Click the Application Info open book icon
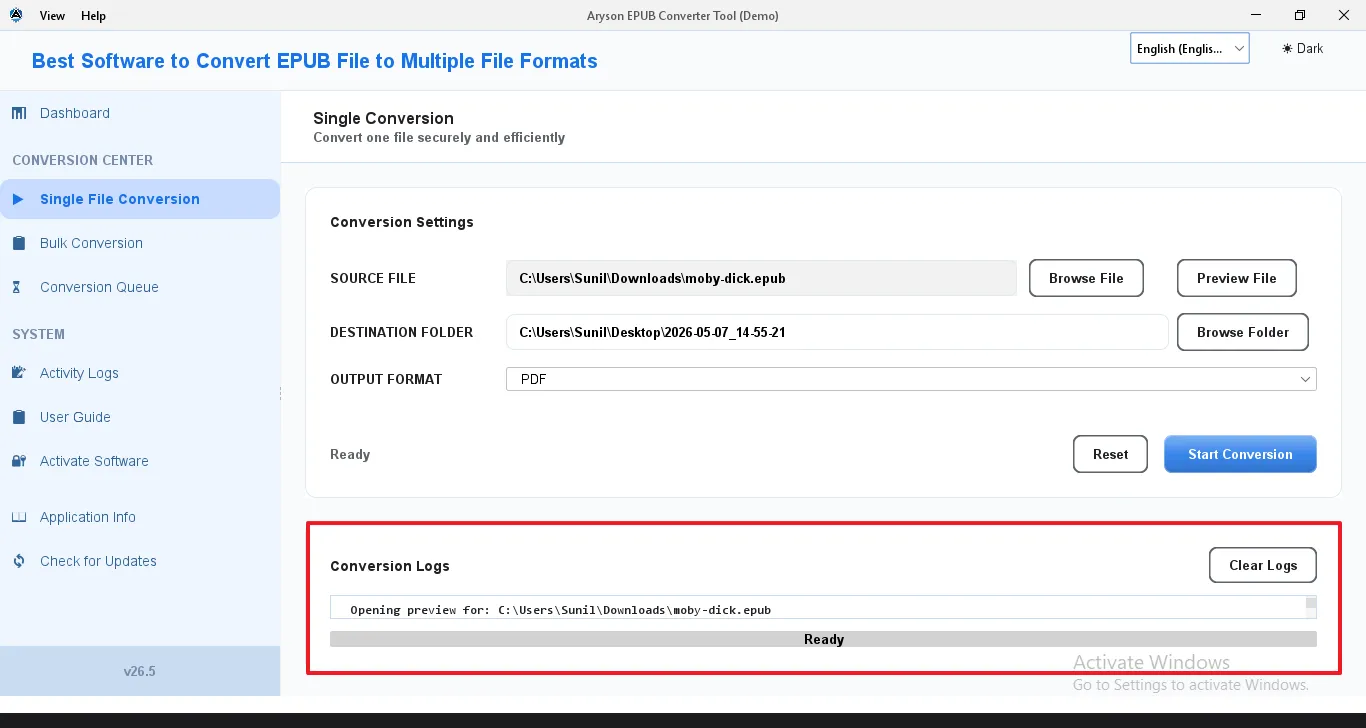The image size is (1366, 728). [x=19, y=517]
